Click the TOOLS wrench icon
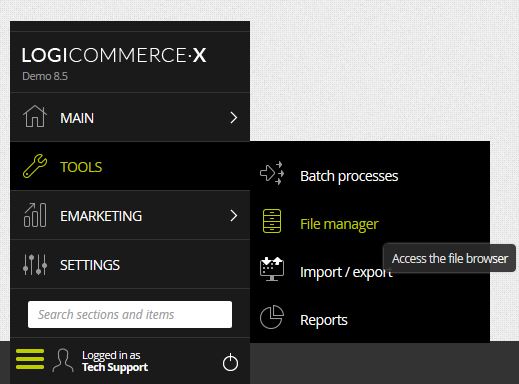The image size is (519, 384). [x=35, y=166]
